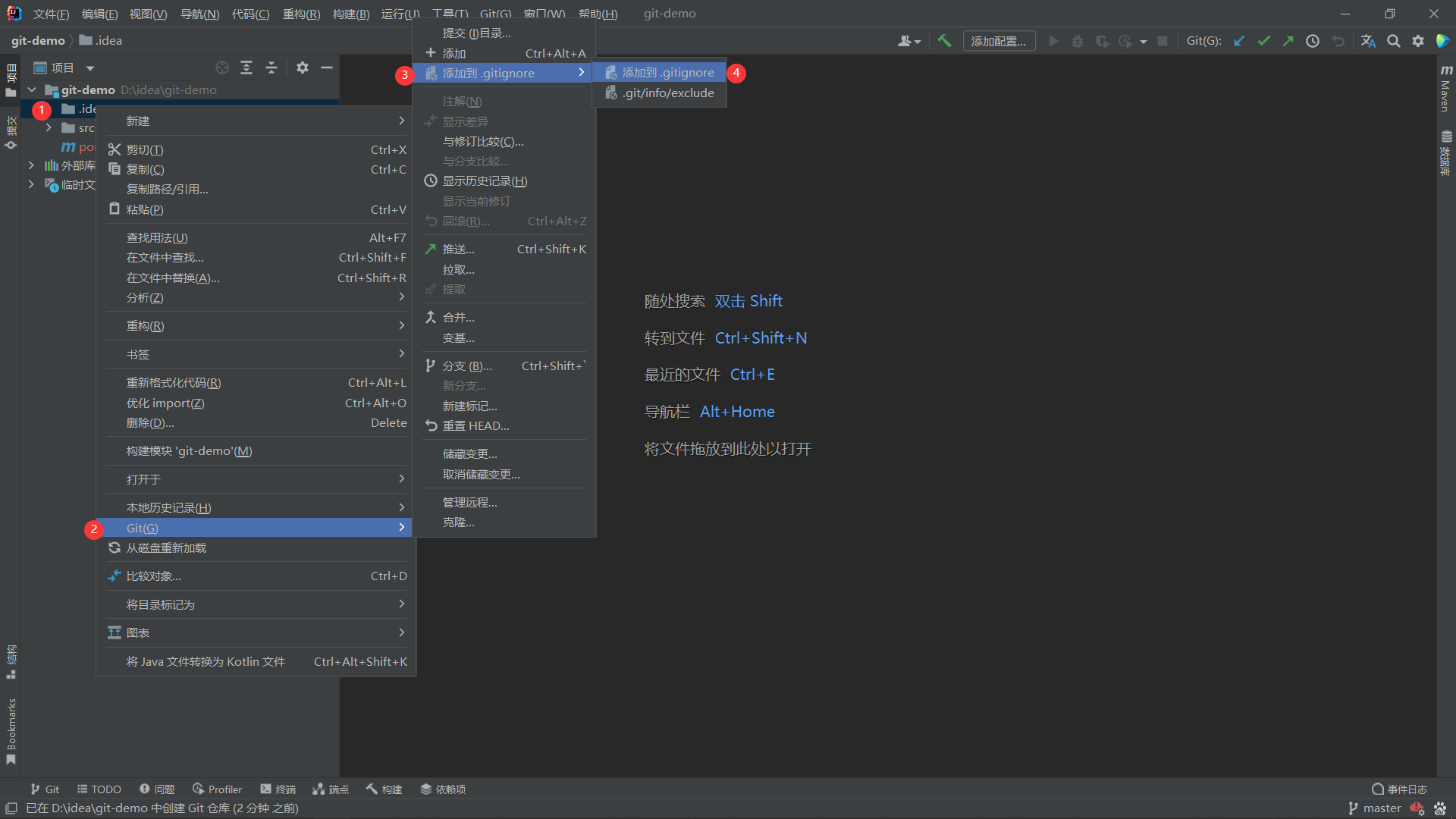
Task: Open the TODO tool window tab
Action: [99, 789]
